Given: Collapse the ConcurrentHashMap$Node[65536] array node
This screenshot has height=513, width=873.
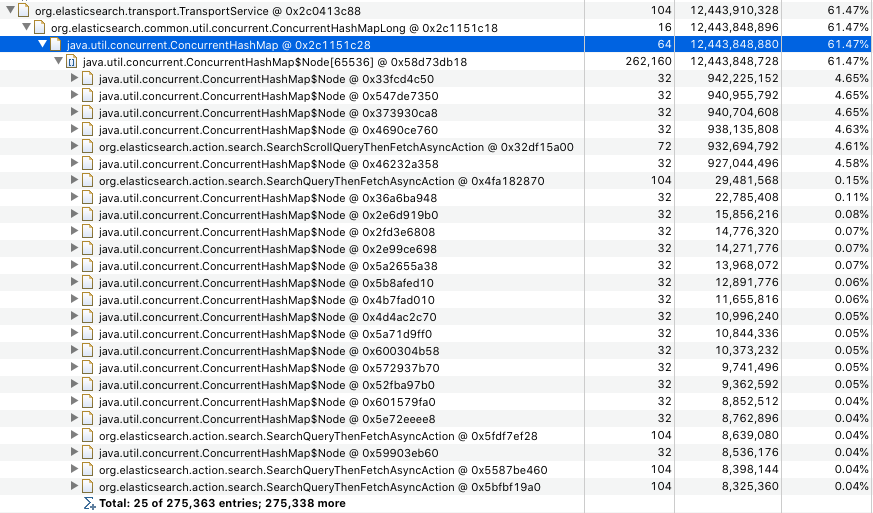Looking at the screenshot, I should tap(58, 61).
